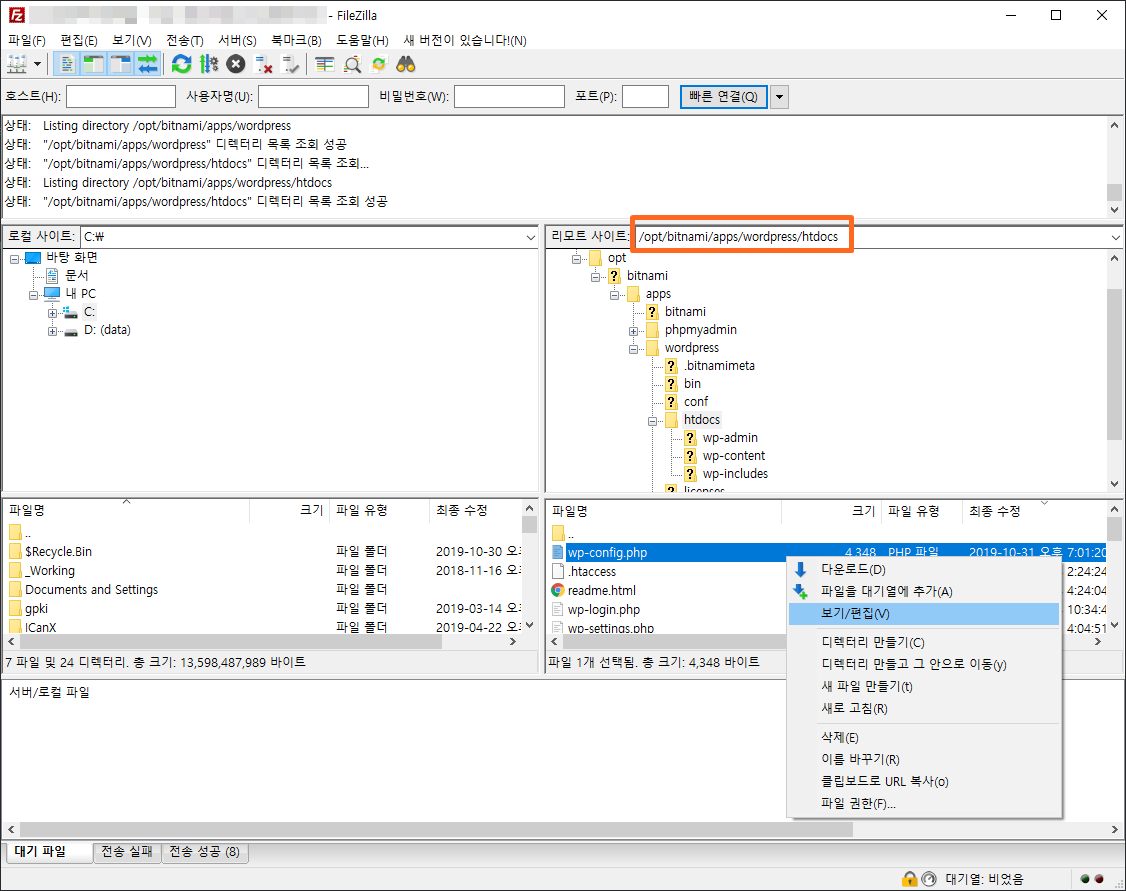Choose 보기/편집(V) from context menu
Screen dimensions: 1126x891
pyautogui.click(x=923, y=614)
